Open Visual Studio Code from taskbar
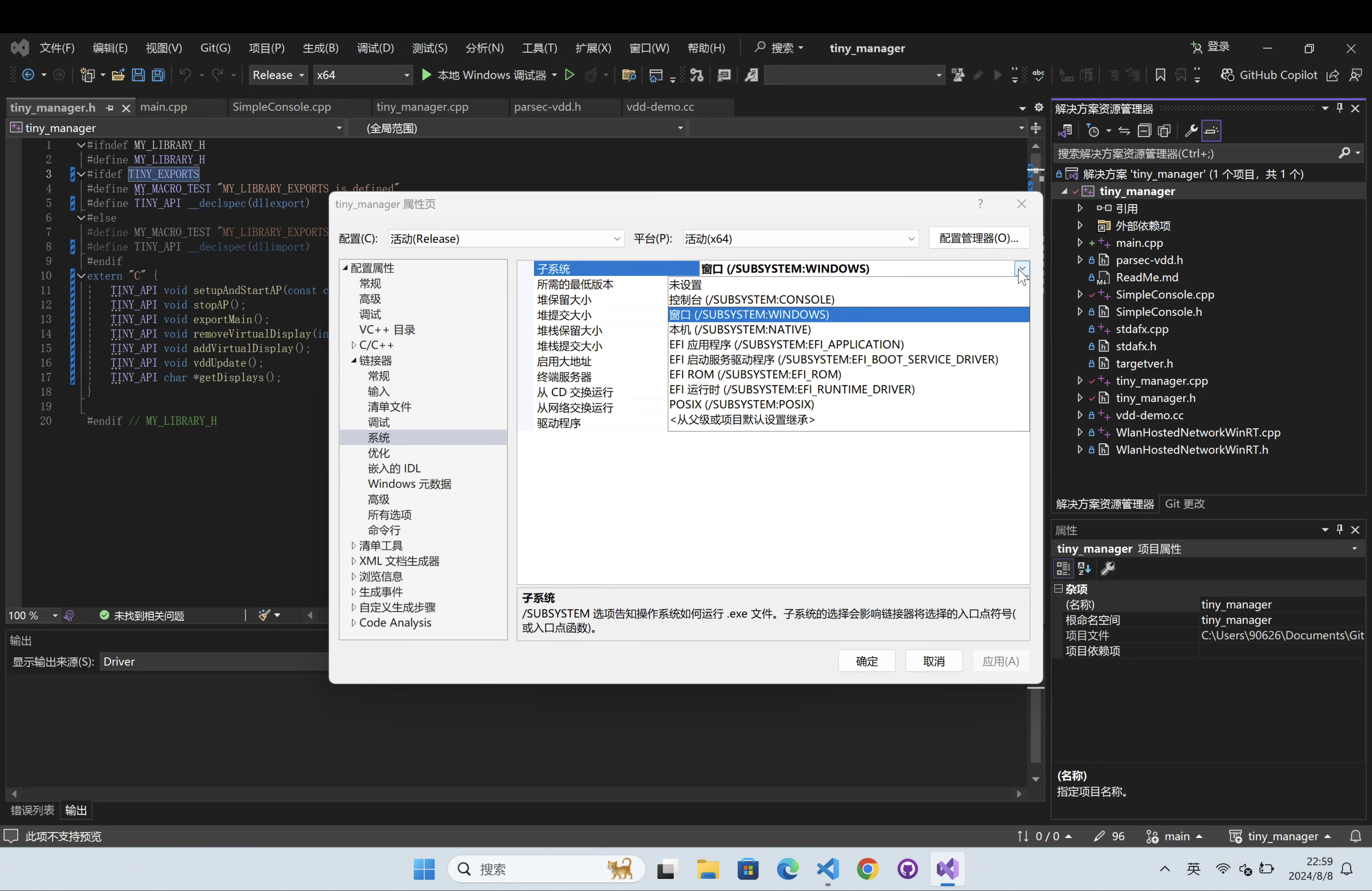1372x891 pixels. point(828,869)
